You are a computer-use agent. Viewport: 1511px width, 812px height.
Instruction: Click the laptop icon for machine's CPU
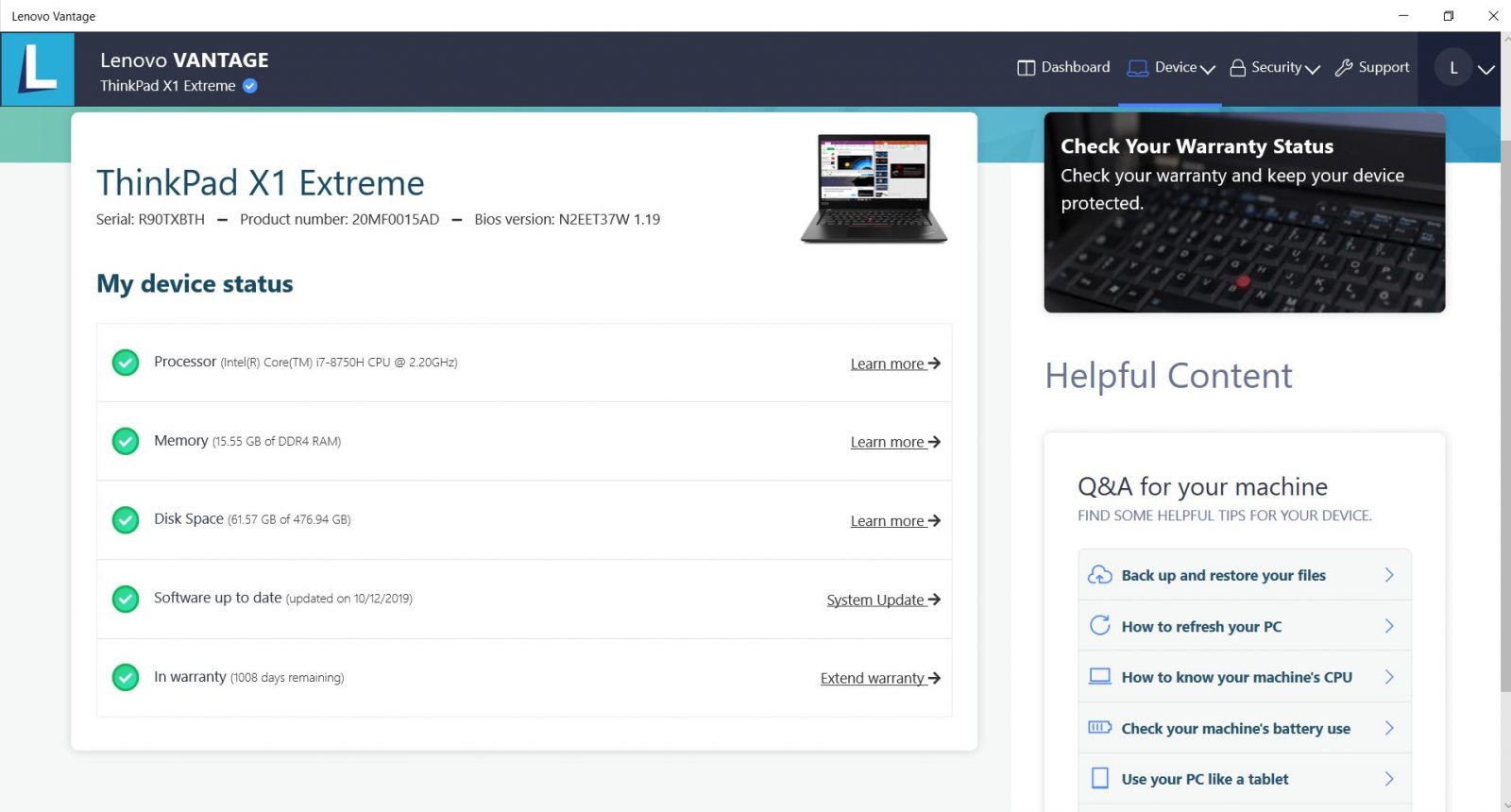1099,676
